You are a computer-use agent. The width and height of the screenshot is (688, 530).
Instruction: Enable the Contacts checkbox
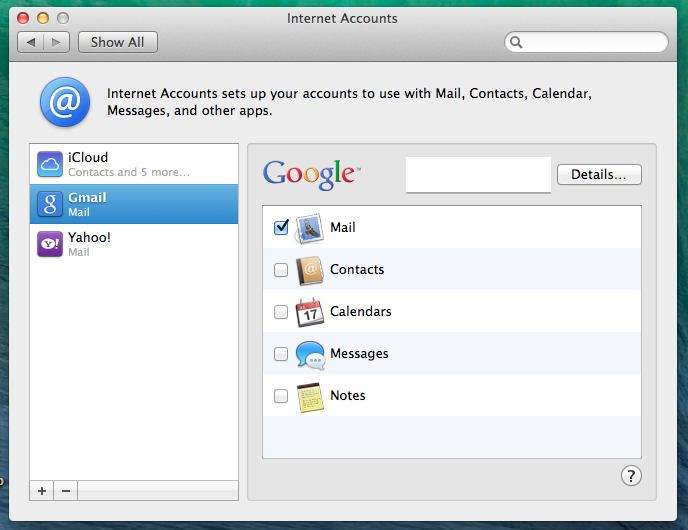click(281, 269)
